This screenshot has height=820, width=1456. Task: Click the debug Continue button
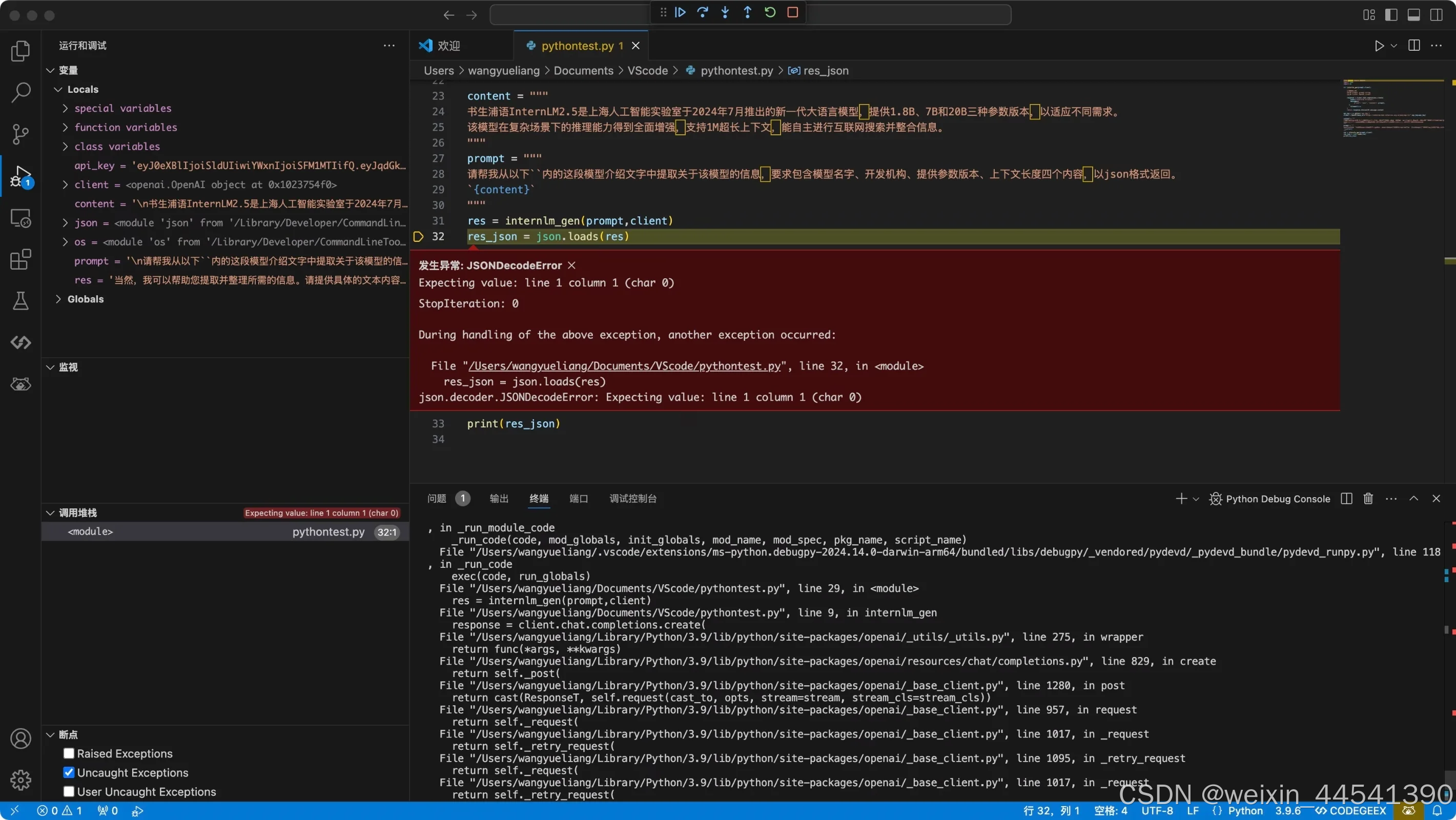(681, 12)
